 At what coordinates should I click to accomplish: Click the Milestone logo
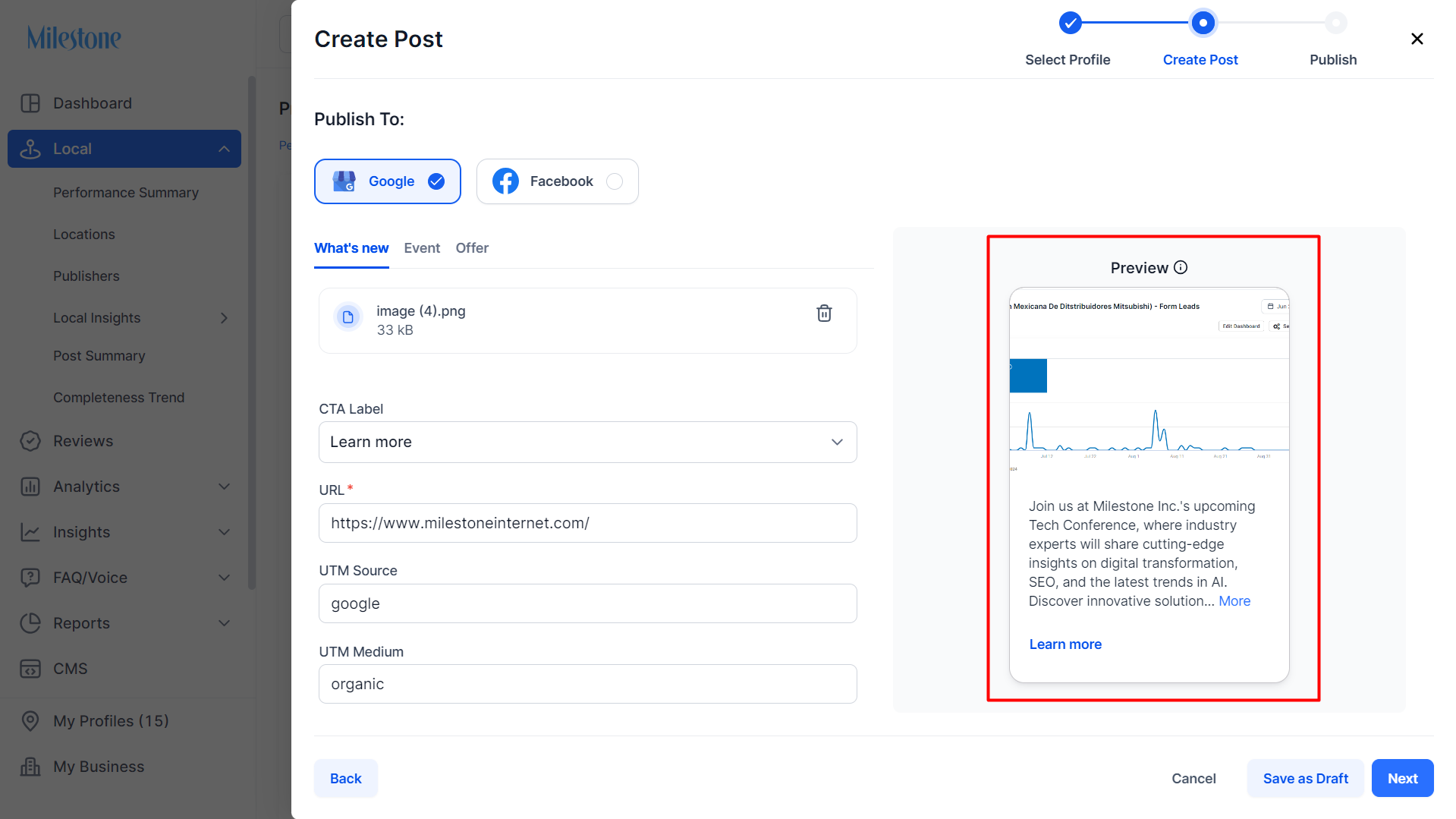(74, 38)
